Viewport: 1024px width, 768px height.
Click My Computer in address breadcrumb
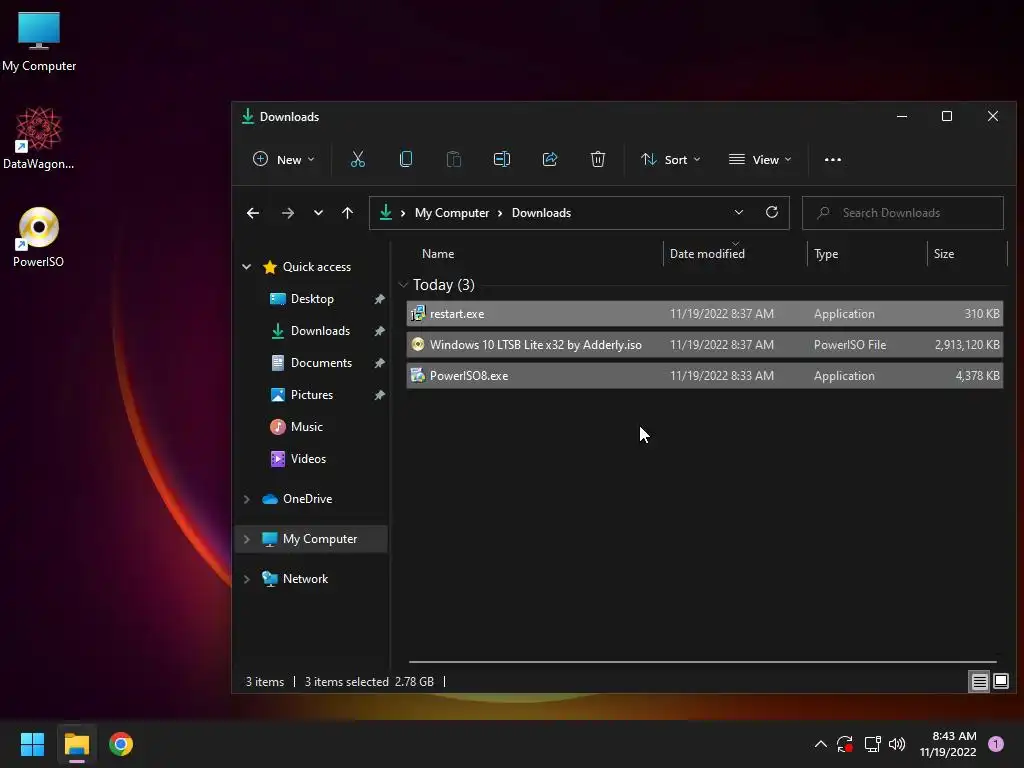(x=451, y=213)
